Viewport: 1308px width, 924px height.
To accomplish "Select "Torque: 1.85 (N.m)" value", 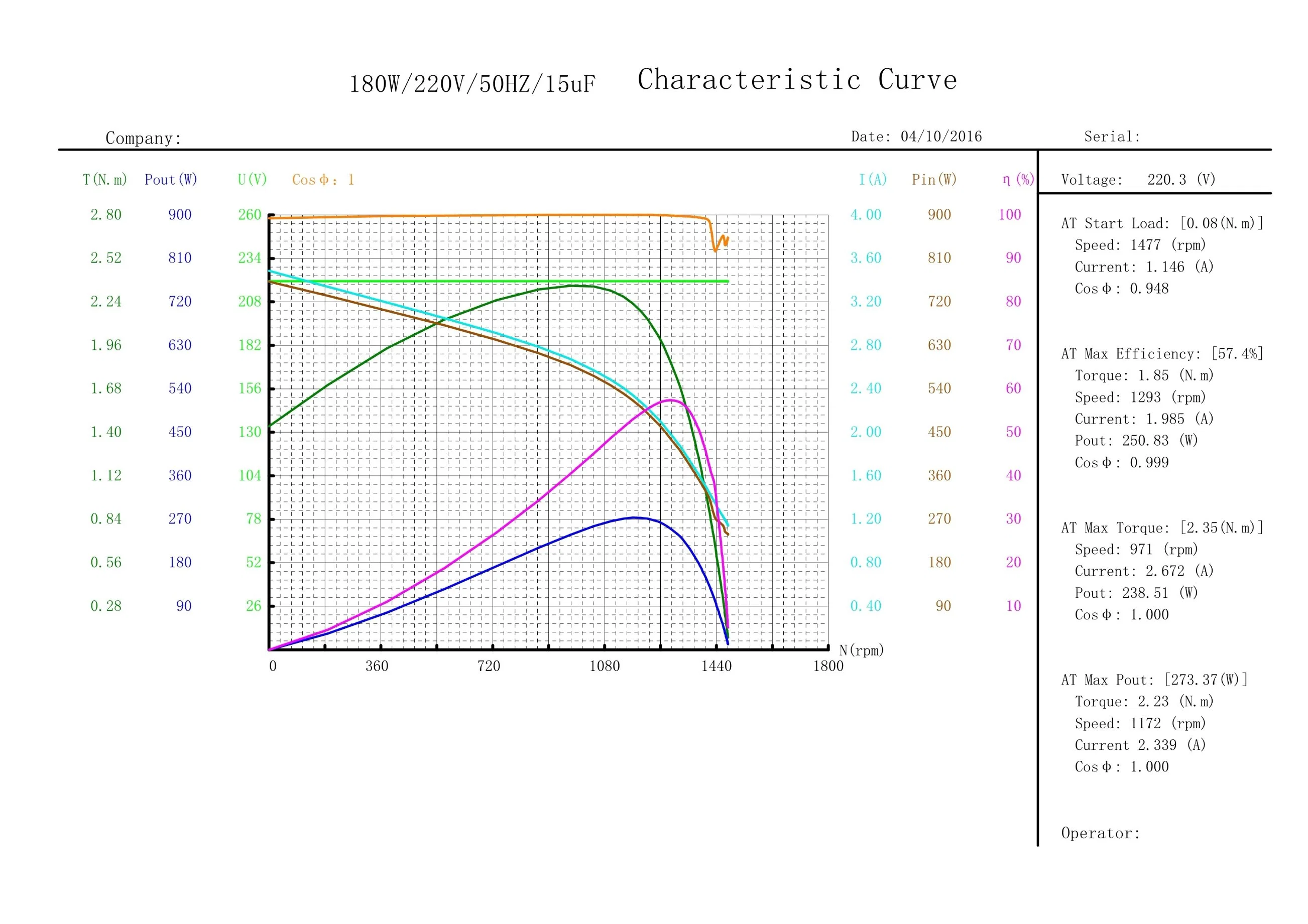I will pos(1144,376).
